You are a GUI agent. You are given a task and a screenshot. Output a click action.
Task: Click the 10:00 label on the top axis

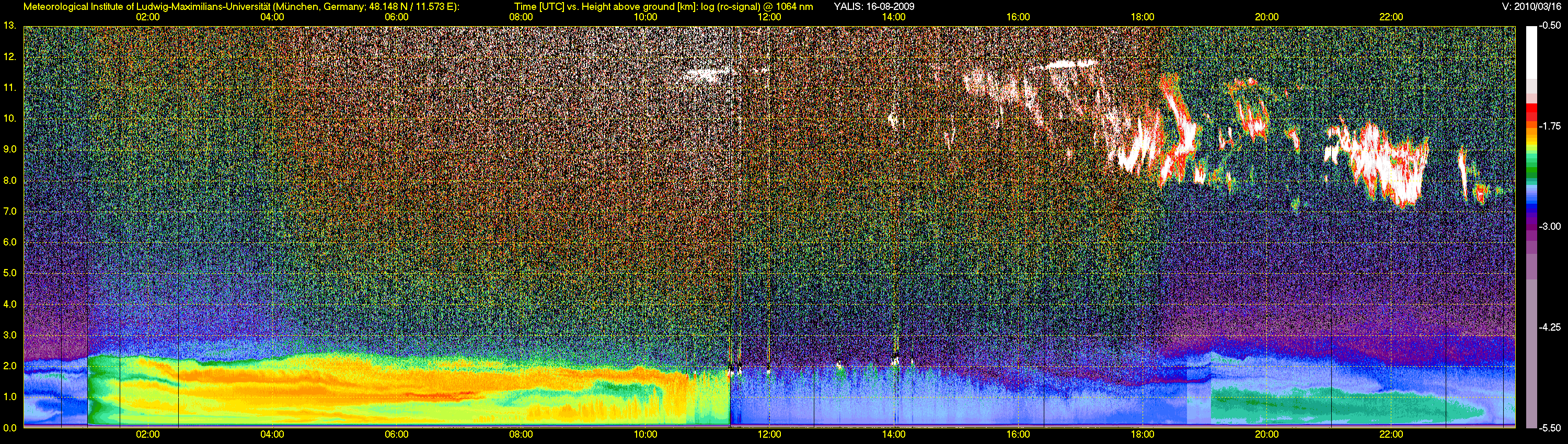645,17
